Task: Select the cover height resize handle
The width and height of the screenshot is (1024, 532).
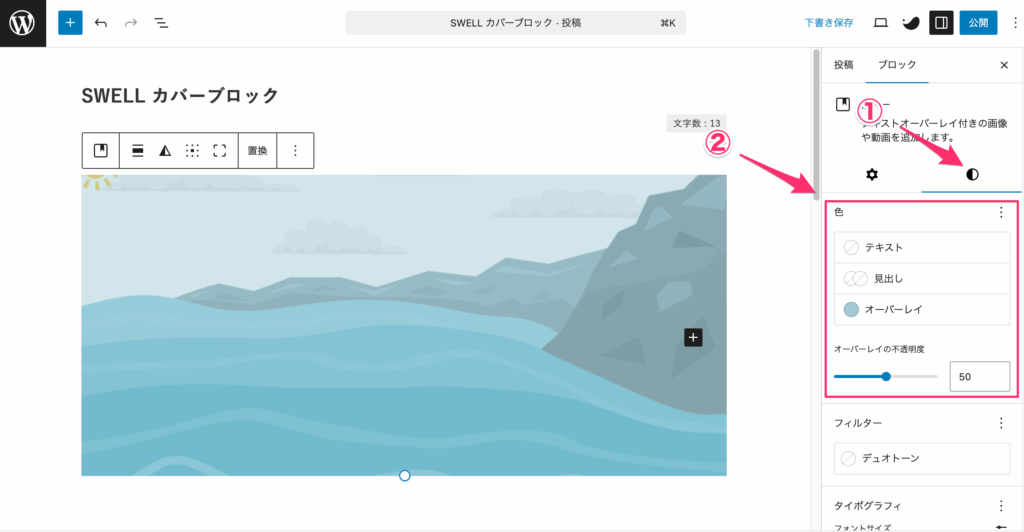Action: pos(404,476)
